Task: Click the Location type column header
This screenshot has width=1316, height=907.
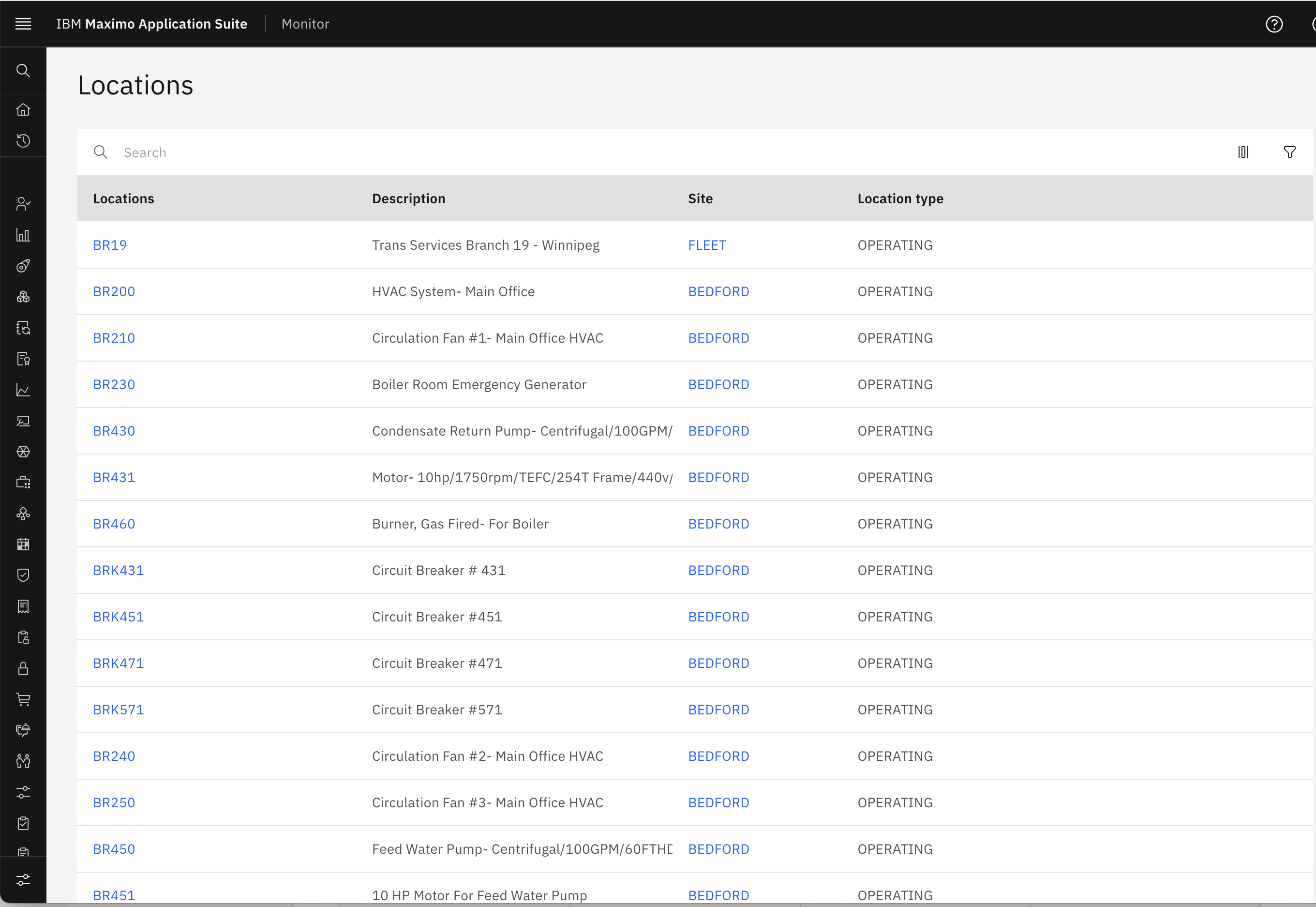Action: pos(900,198)
